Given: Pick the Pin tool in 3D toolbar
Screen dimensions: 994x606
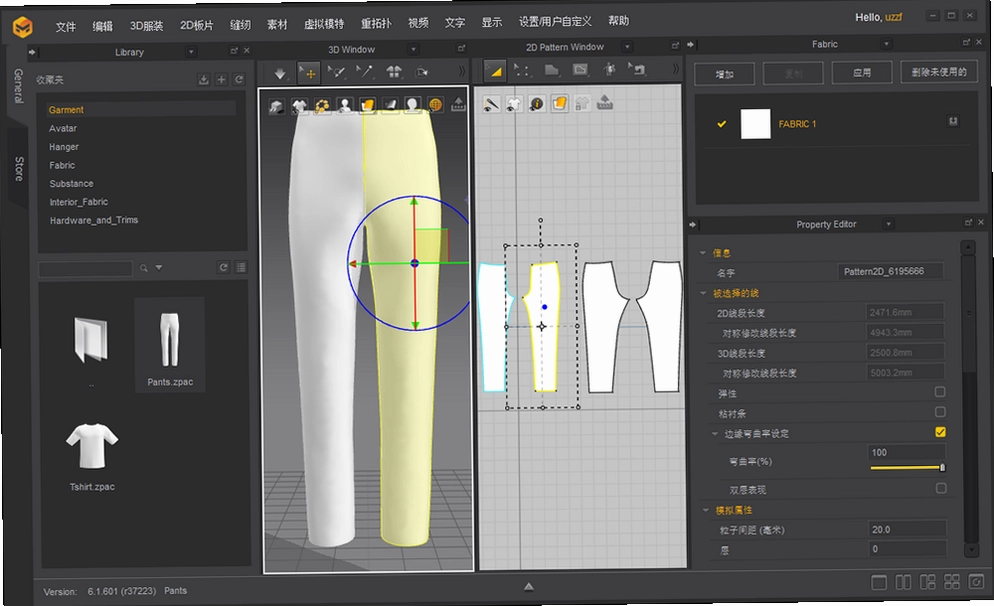Looking at the screenshot, I should 365,71.
